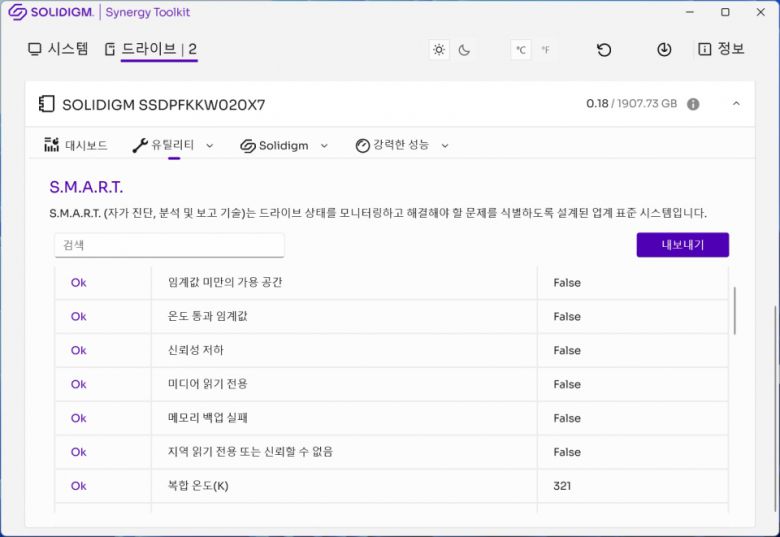Click the 대시보드 chart icon
The width and height of the screenshot is (780, 537).
tap(51, 145)
